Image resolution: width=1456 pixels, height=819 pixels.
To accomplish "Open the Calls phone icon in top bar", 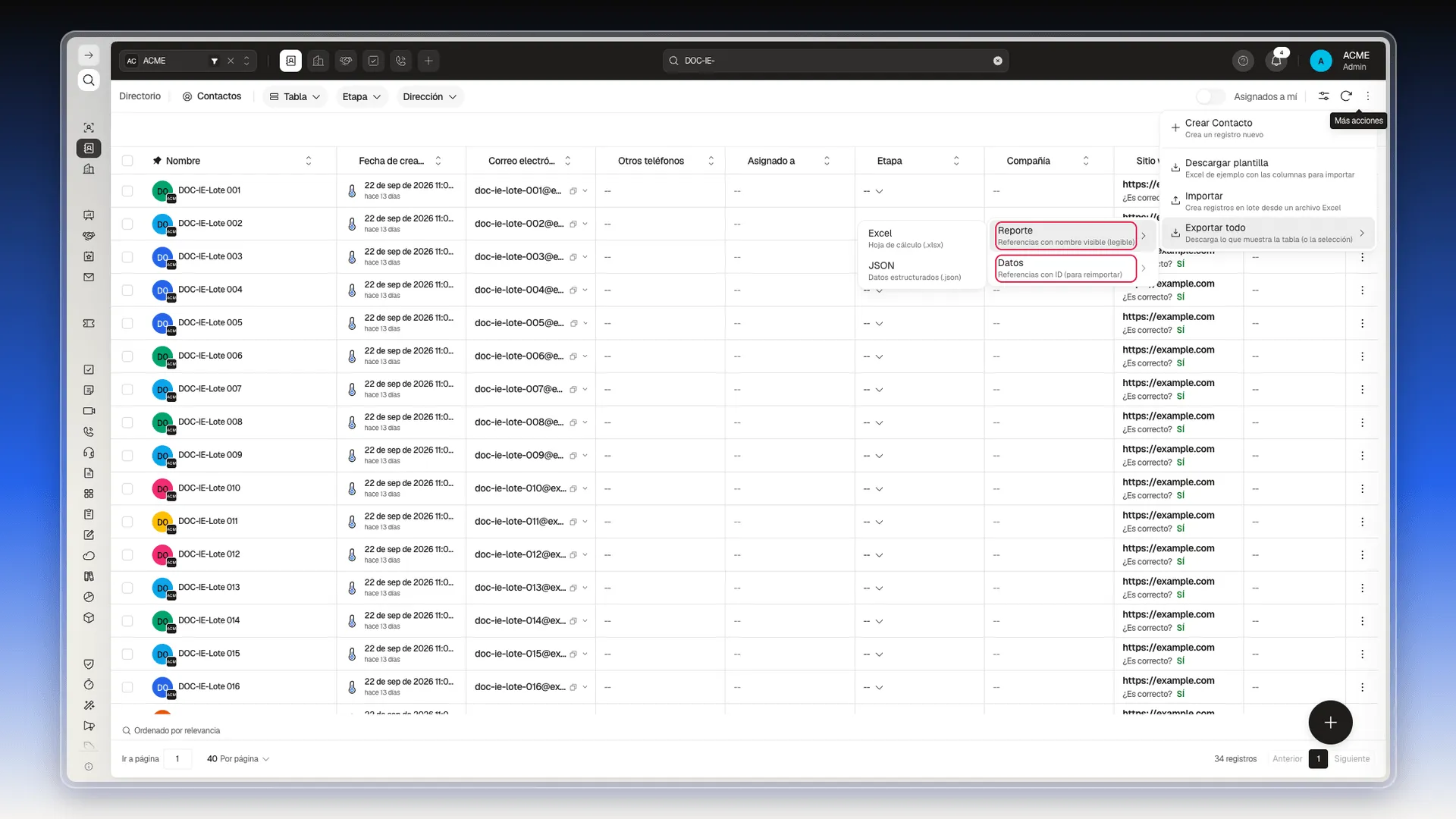I will click(x=401, y=61).
